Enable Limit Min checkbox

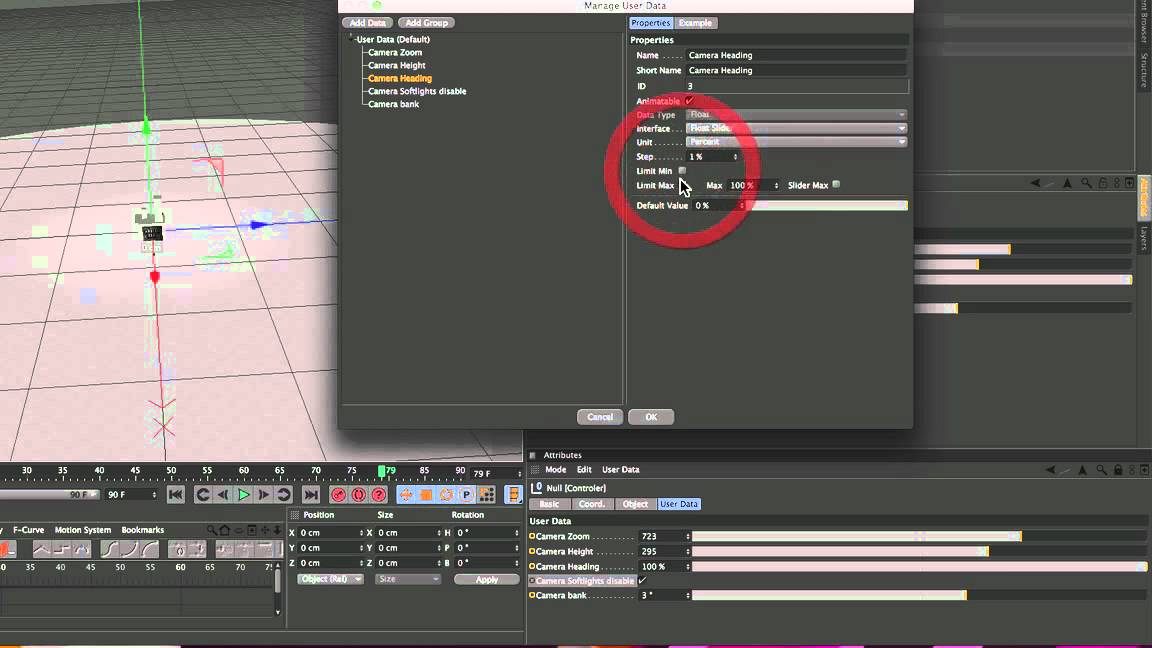683,170
